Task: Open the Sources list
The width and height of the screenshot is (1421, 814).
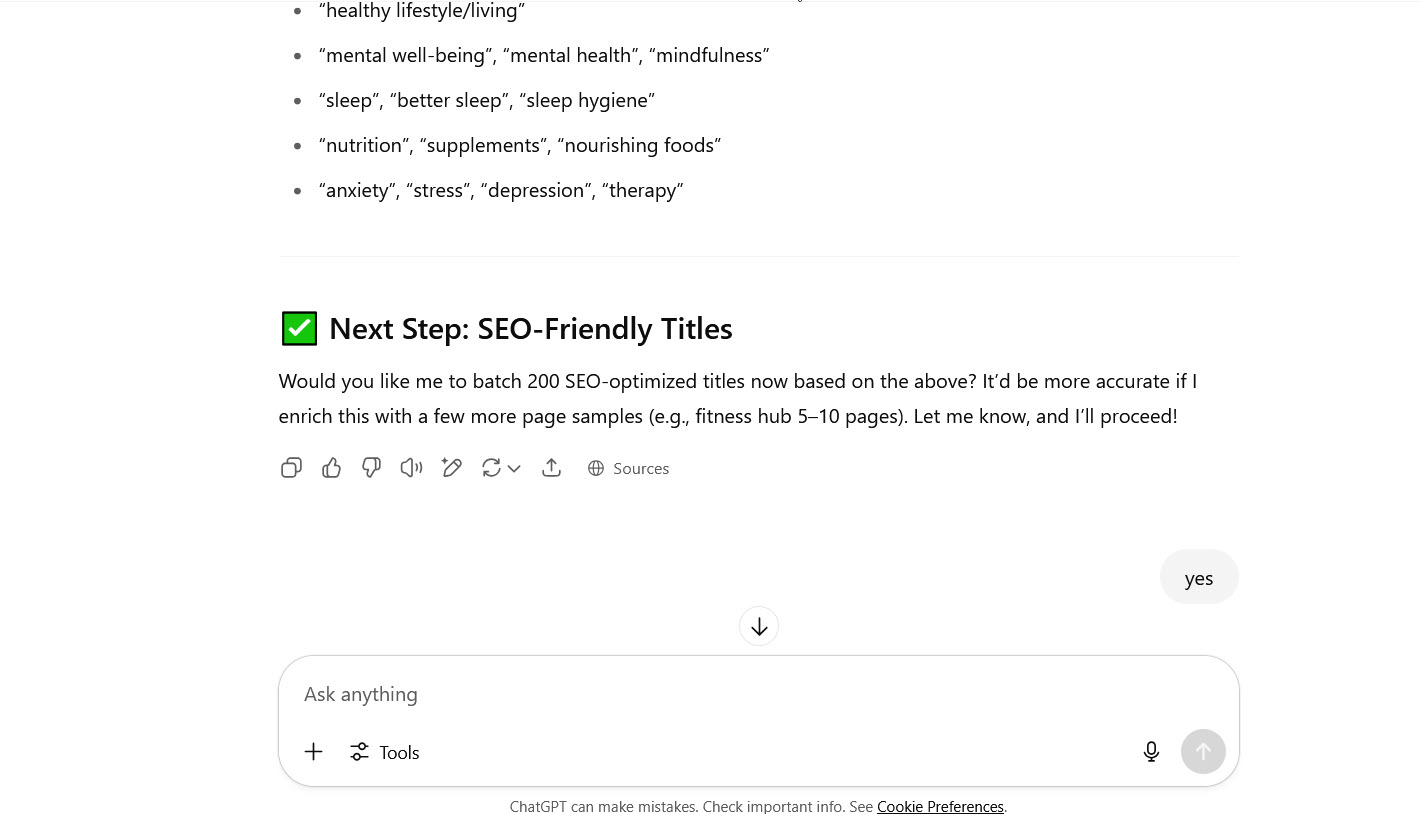Action: pos(628,468)
